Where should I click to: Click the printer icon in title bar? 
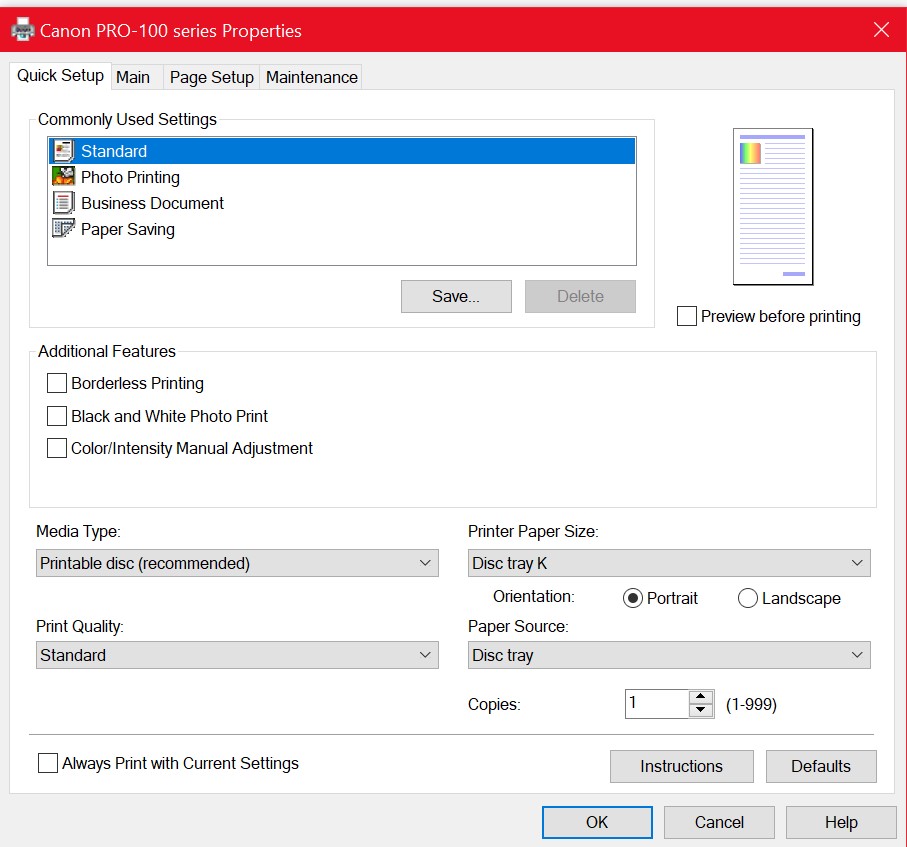pyautogui.click(x=22, y=30)
